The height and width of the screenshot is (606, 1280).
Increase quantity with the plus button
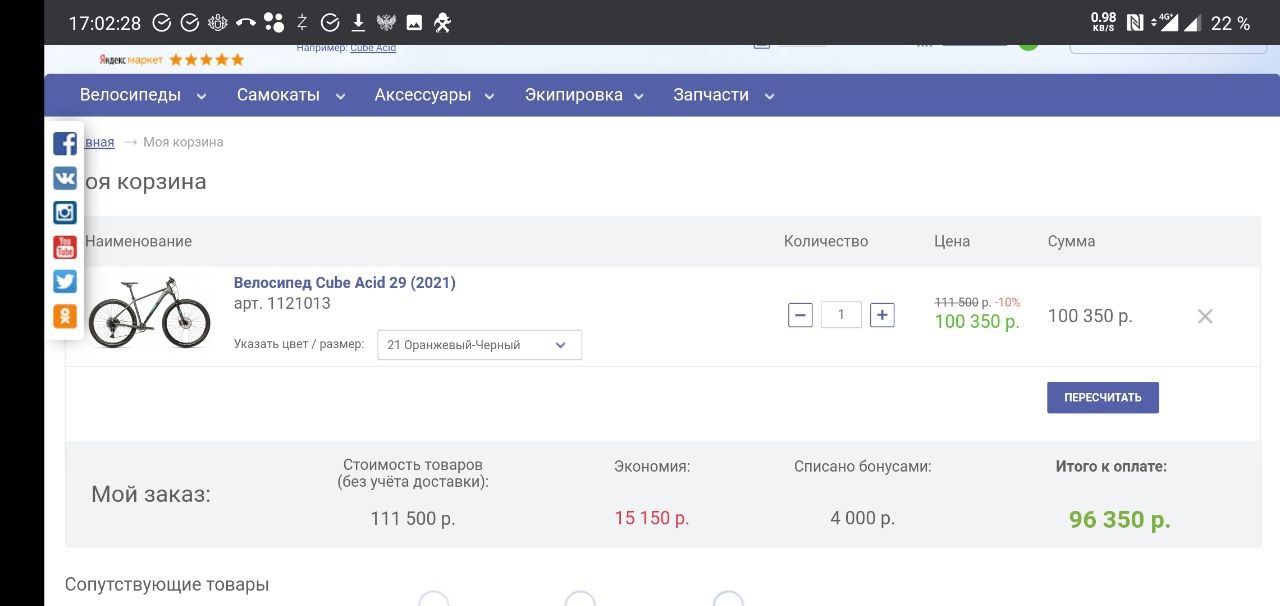tap(882, 315)
